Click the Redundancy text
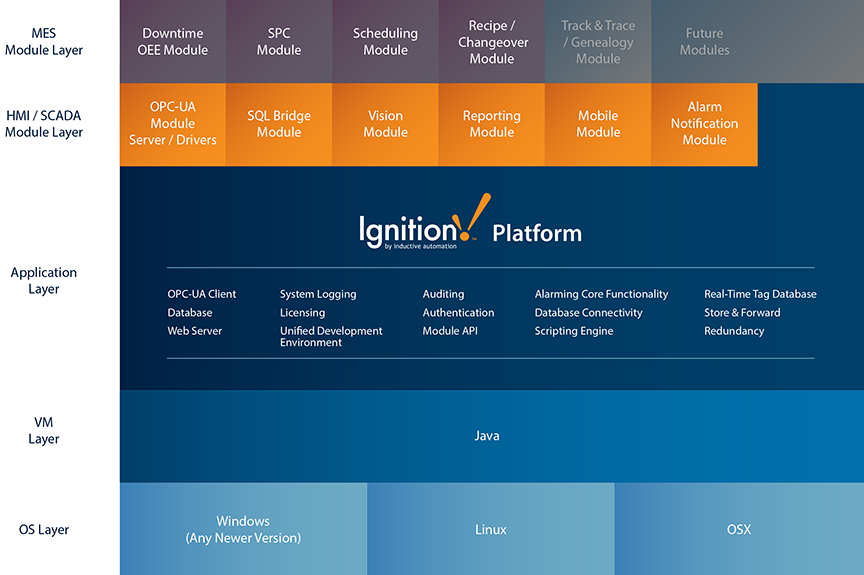Image resolution: width=864 pixels, height=575 pixels. click(x=734, y=331)
